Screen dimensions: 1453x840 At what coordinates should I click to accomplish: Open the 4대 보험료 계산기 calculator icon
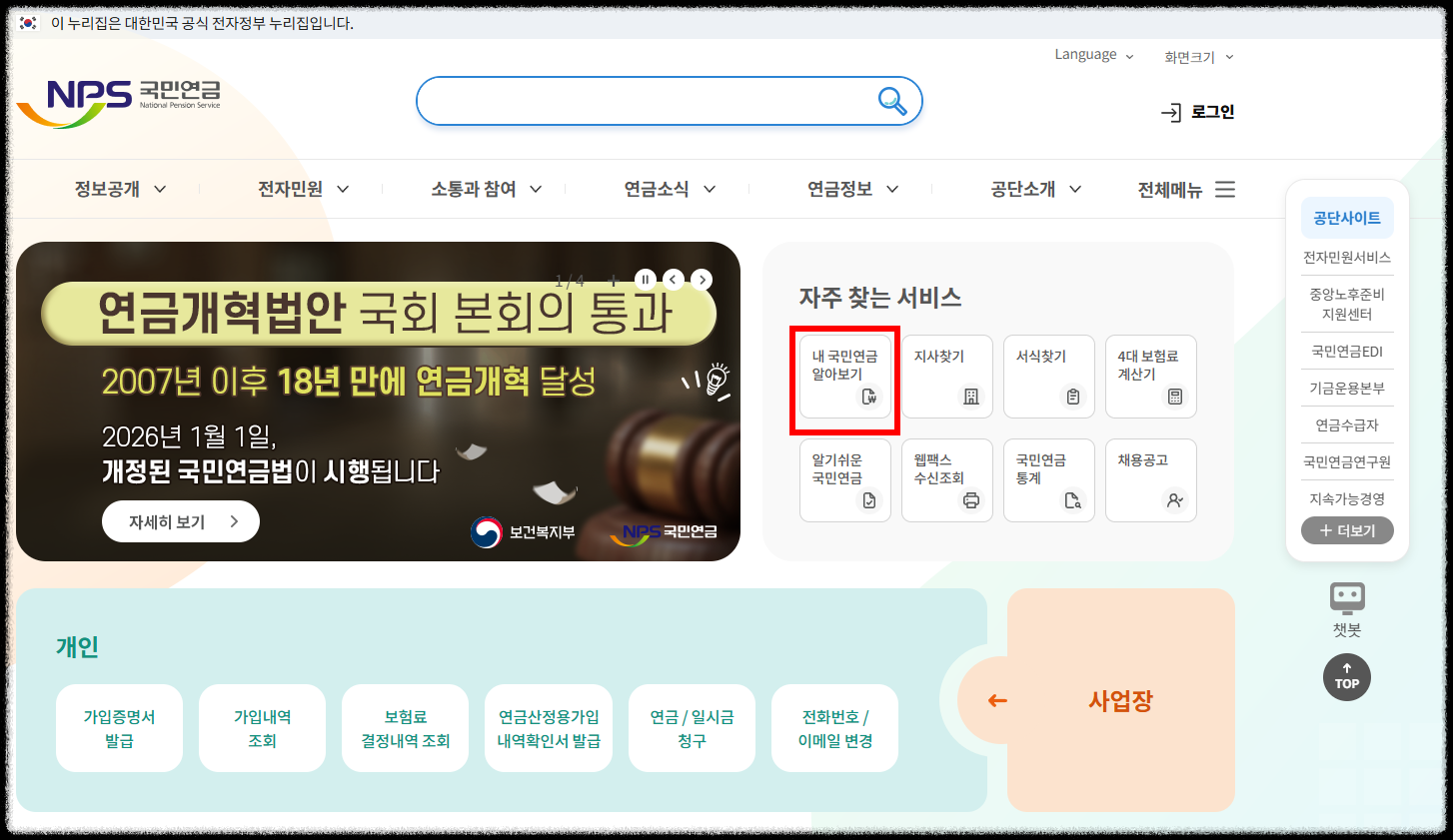pyautogui.click(x=1150, y=377)
